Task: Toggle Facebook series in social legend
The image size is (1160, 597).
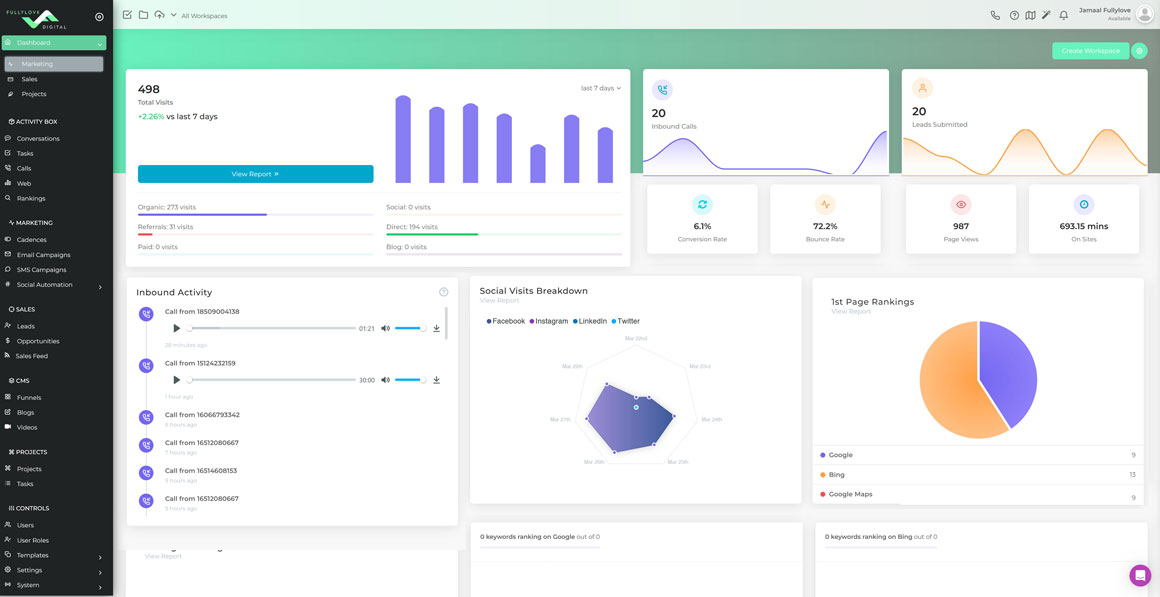Action: [505, 321]
